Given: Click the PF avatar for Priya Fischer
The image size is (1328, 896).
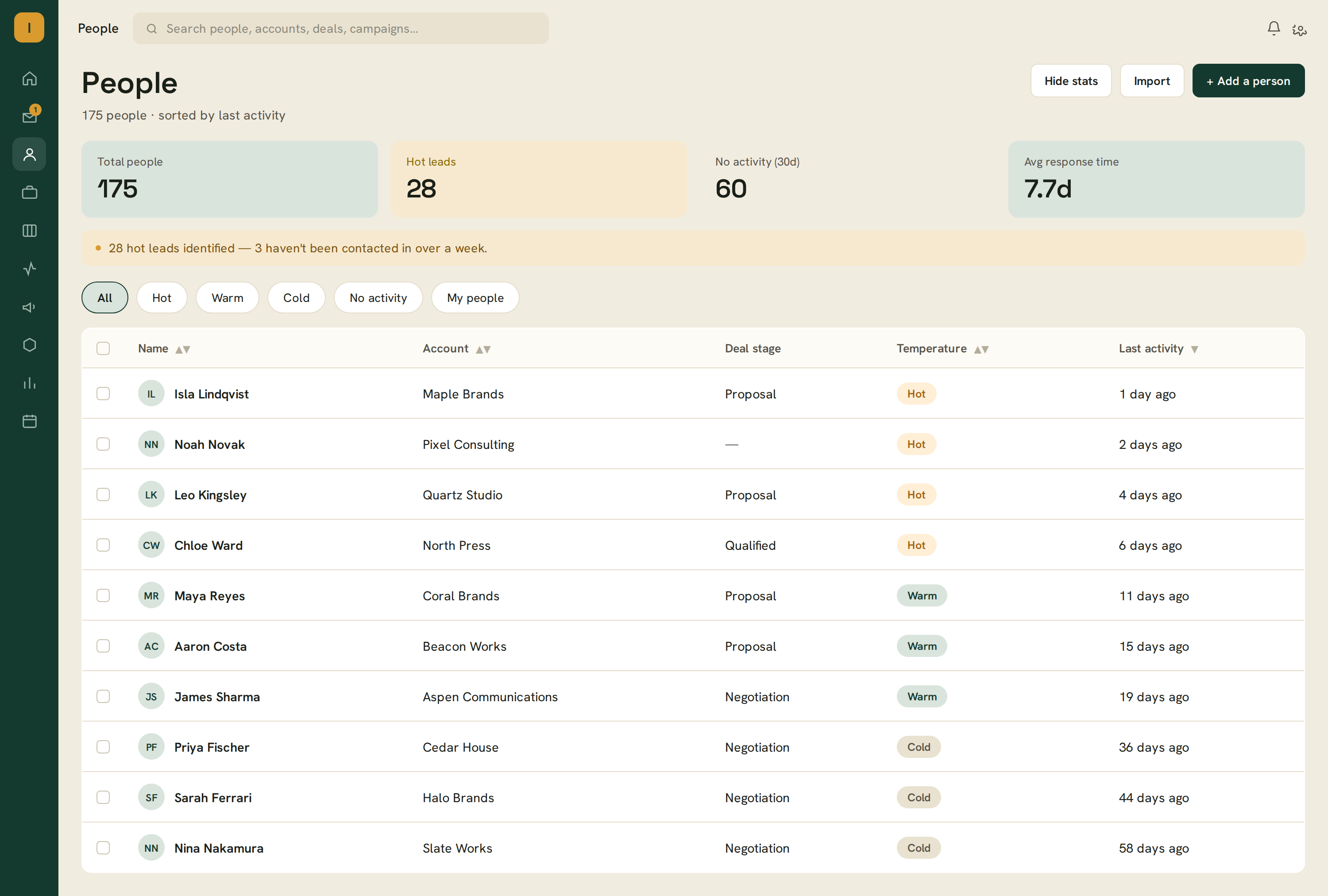Looking at the screenshot, I should coord(151,747).
